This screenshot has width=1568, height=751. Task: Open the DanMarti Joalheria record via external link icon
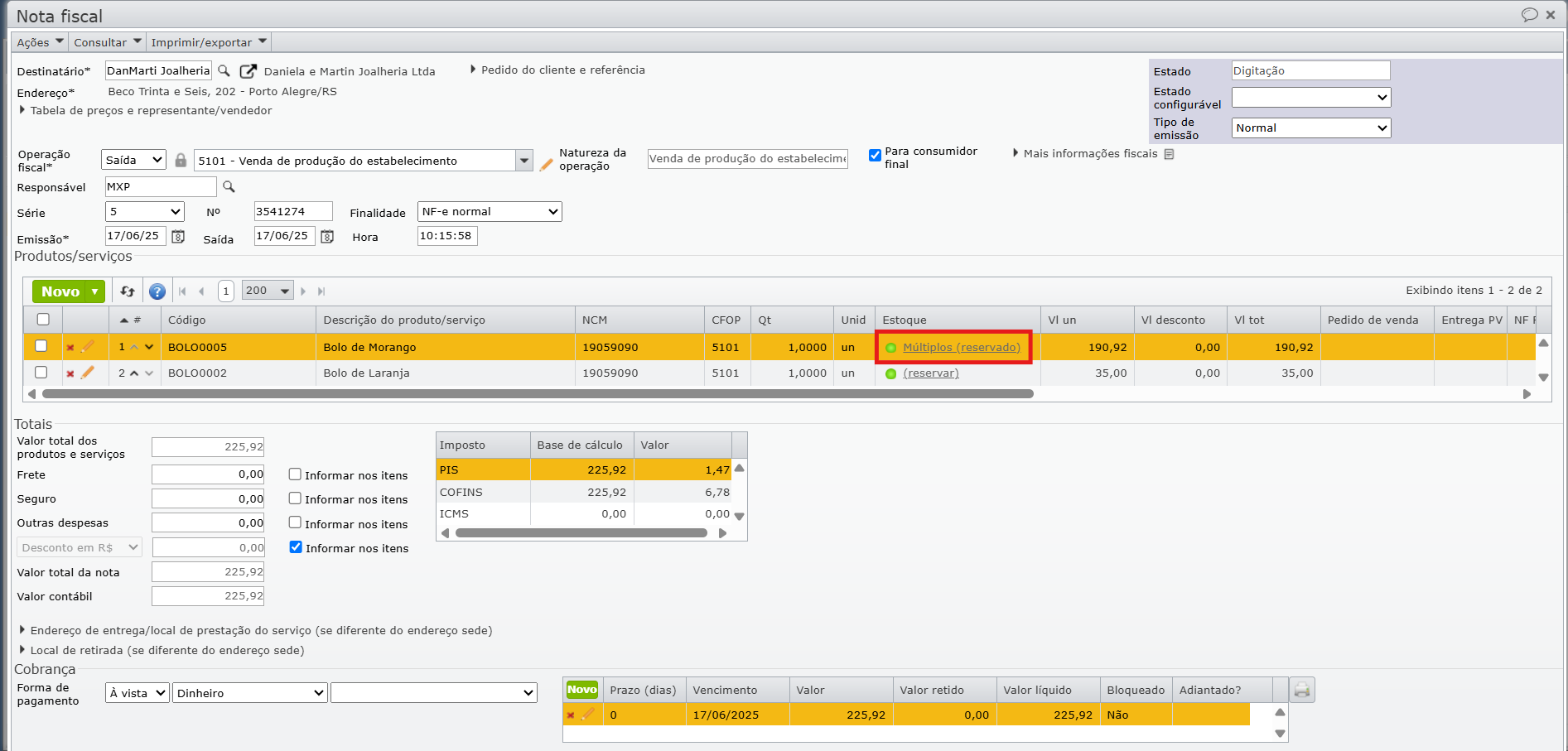[248, 71]
